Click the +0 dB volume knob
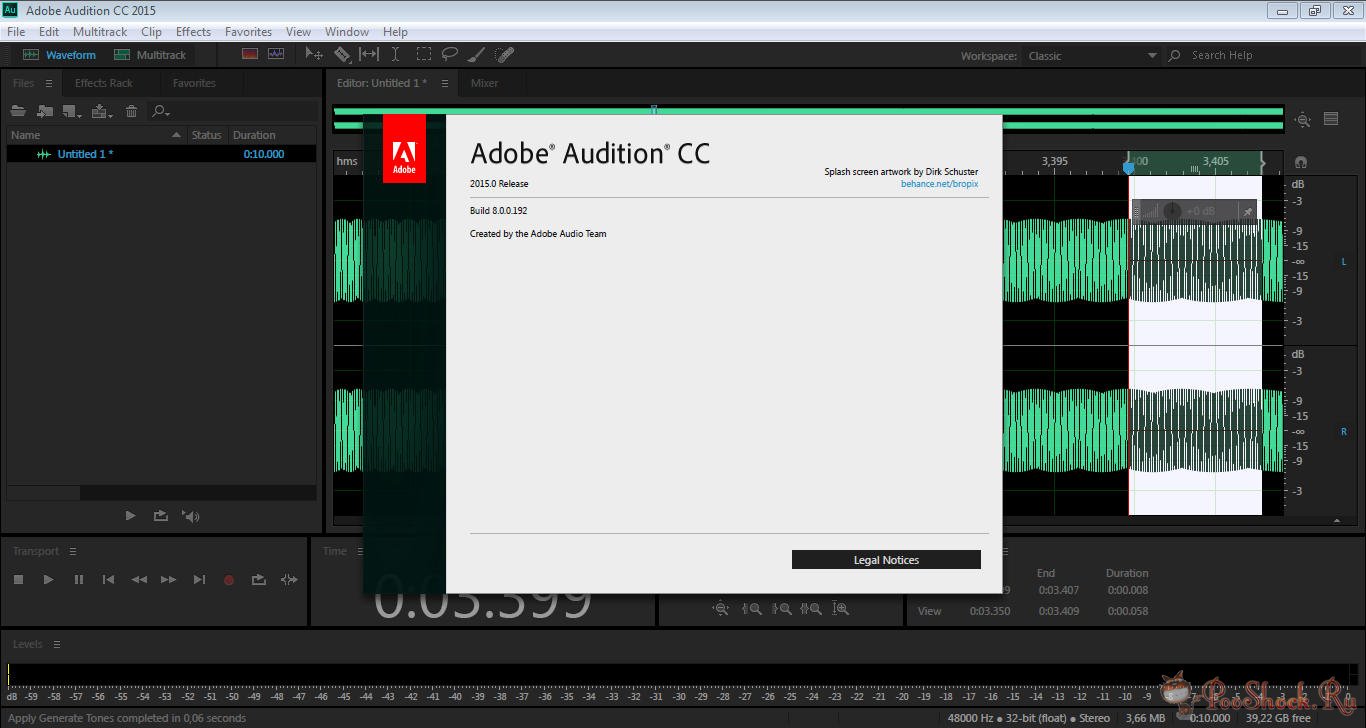 pyautogui.click(x=1174, y=211)
